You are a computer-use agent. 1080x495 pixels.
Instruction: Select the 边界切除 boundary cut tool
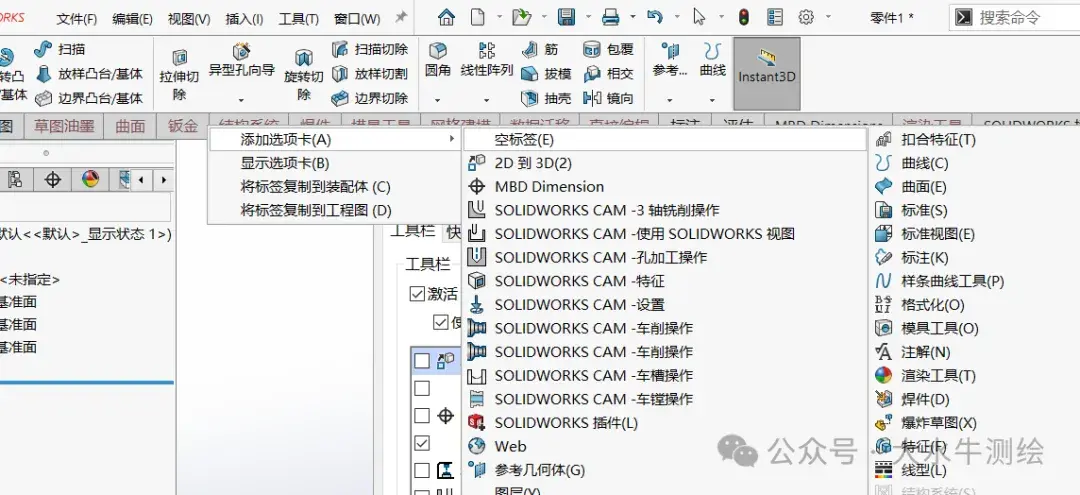370,98
